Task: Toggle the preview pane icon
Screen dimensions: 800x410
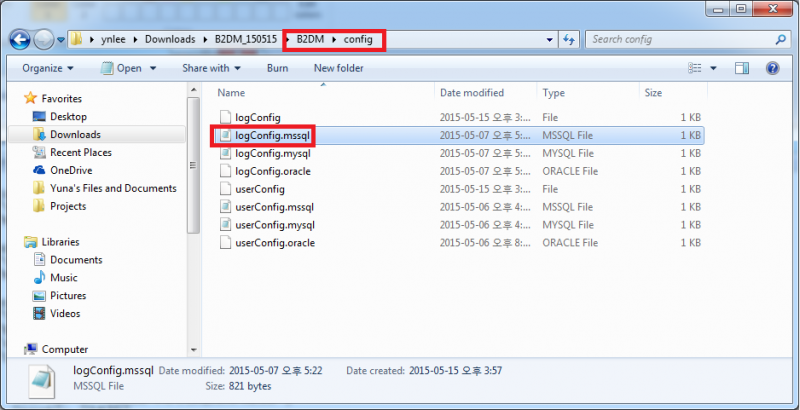Action: pos(742,68)
